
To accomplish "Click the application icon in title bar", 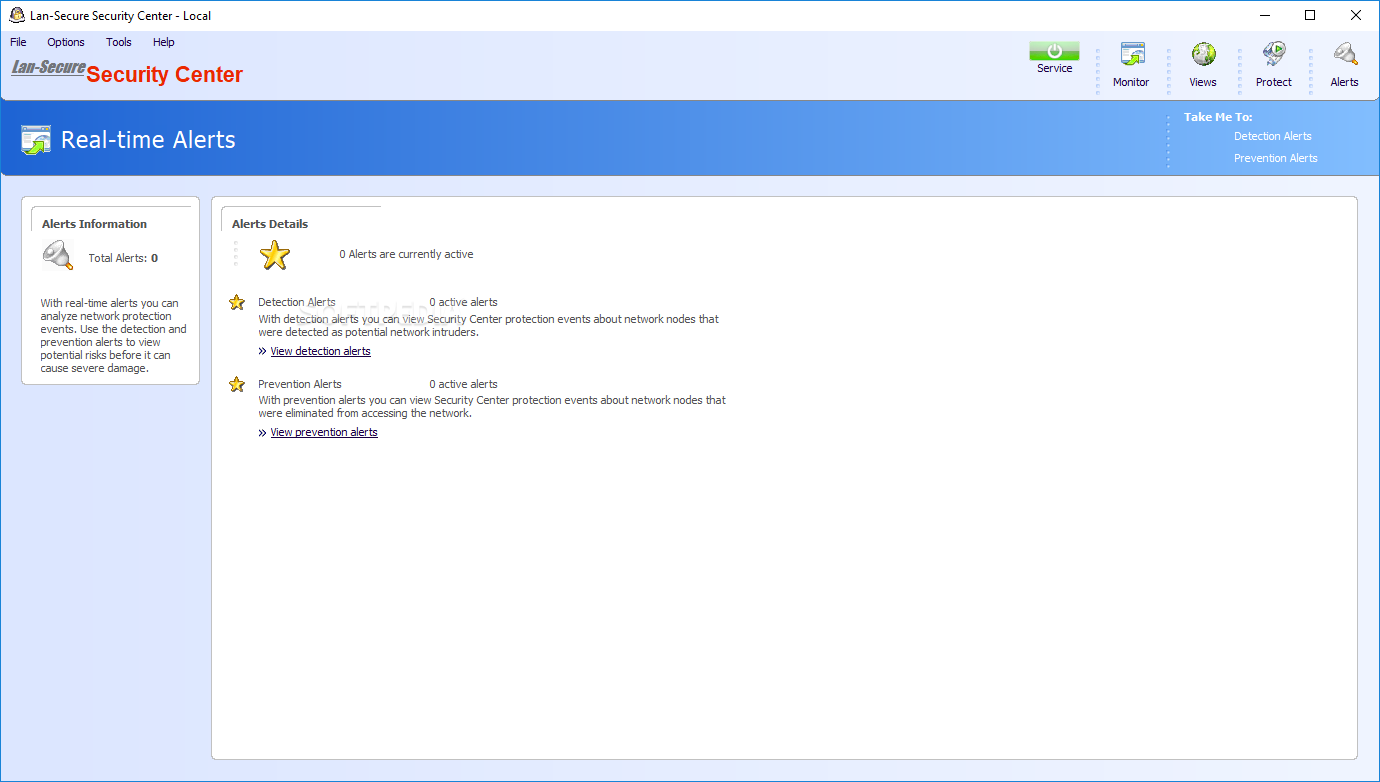I will (16, 15).
